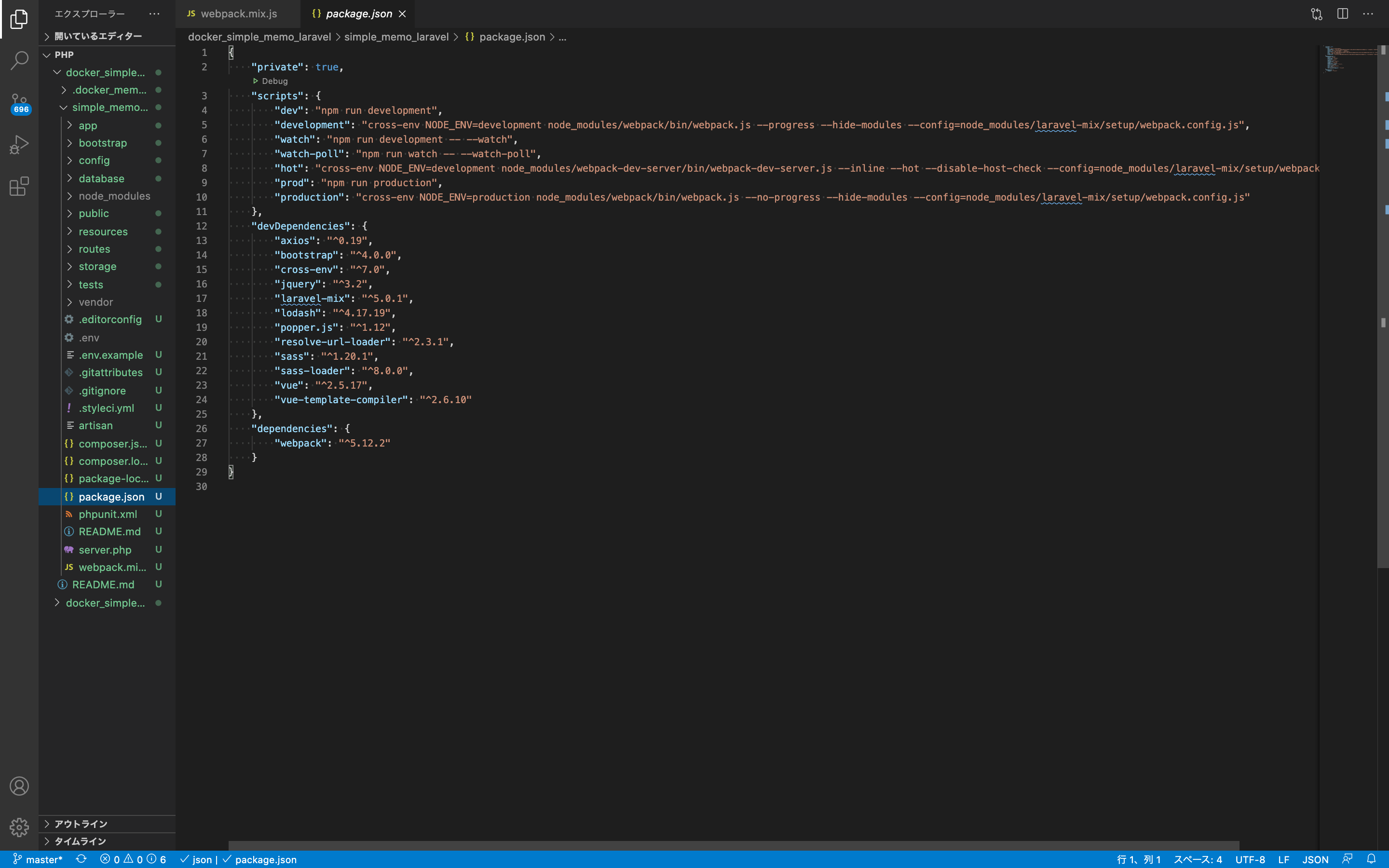Switch to the webpack.mix.js tab
1389x868 pixels.
click(x=238, y=14)
